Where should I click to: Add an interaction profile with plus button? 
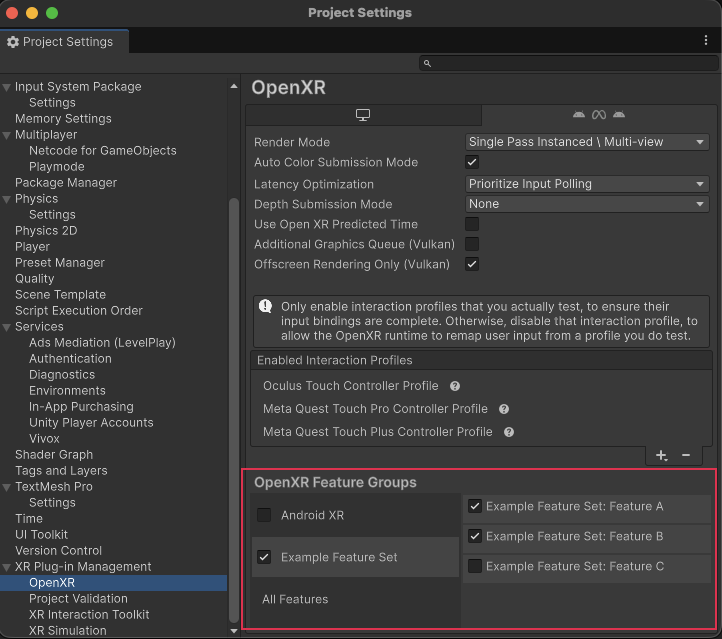[x=661, y=455]
